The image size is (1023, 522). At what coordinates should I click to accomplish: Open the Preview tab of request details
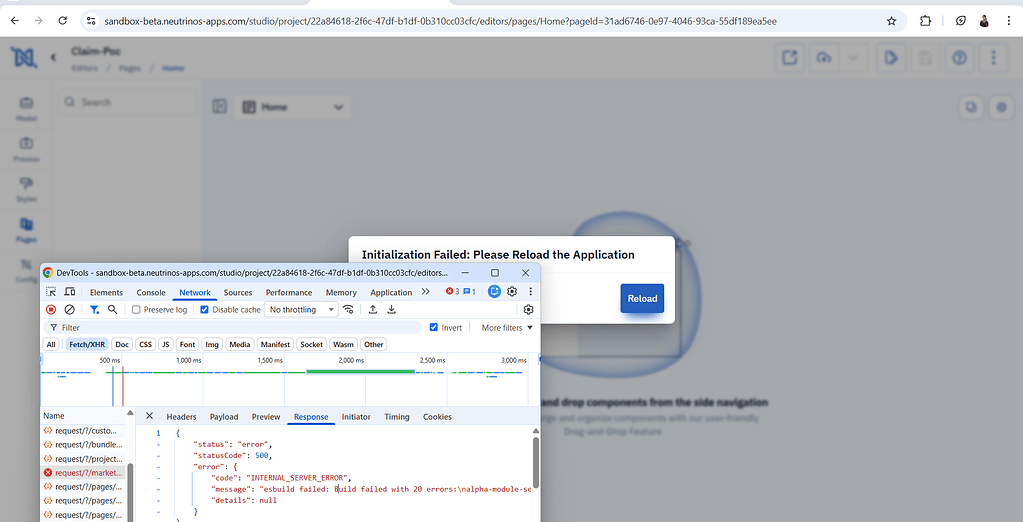tap(266, 417)
